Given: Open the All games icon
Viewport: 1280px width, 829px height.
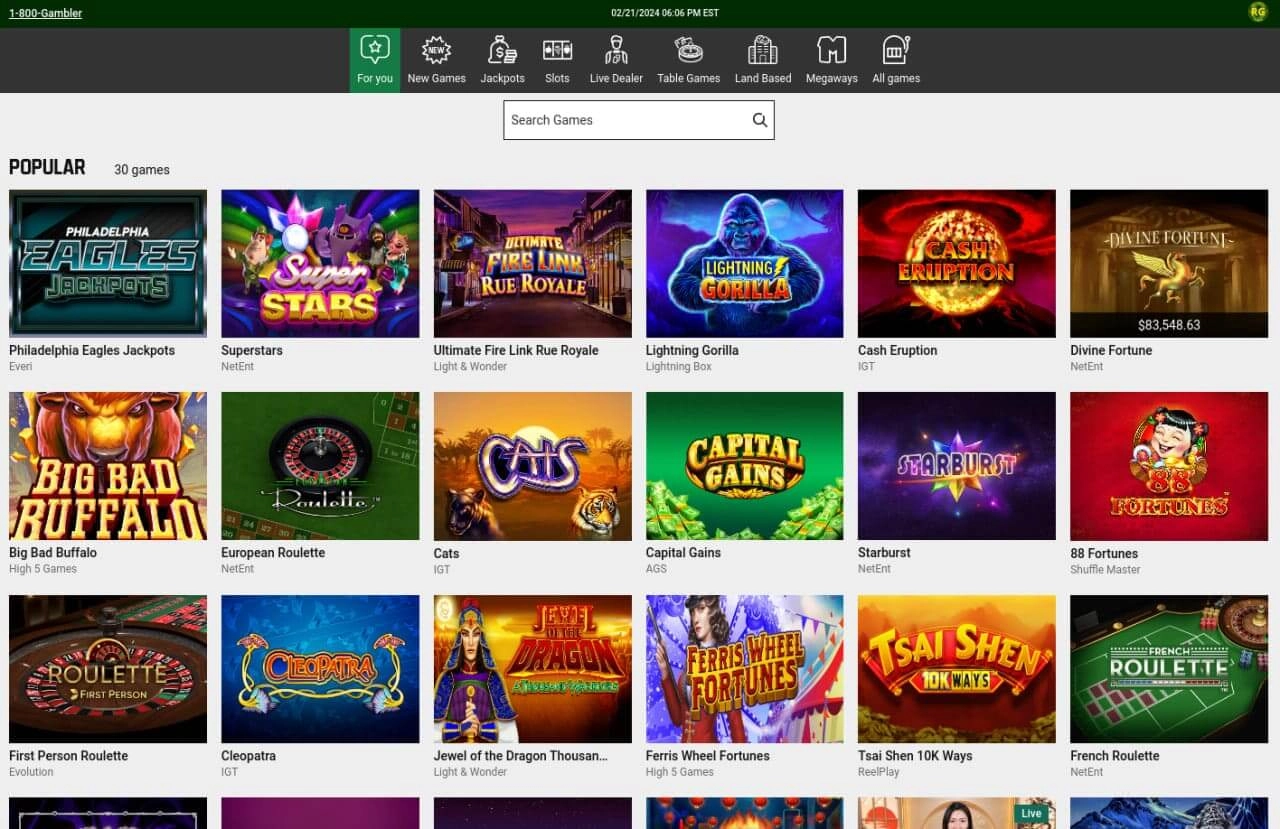Looking at the screenshot, I should tap(895, 50).
